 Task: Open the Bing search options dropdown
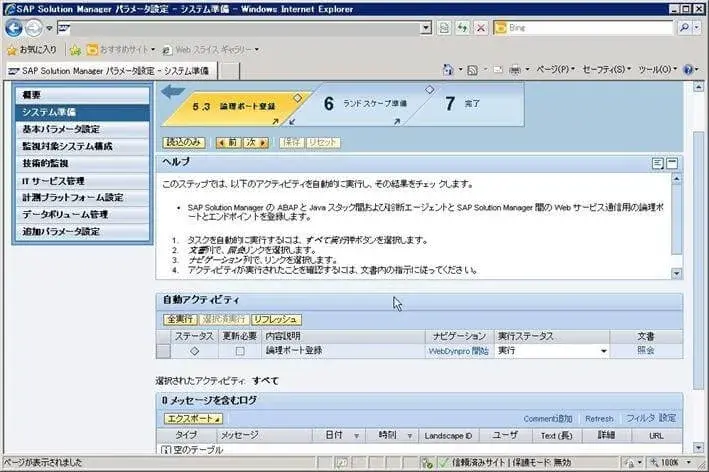(697, 28)
